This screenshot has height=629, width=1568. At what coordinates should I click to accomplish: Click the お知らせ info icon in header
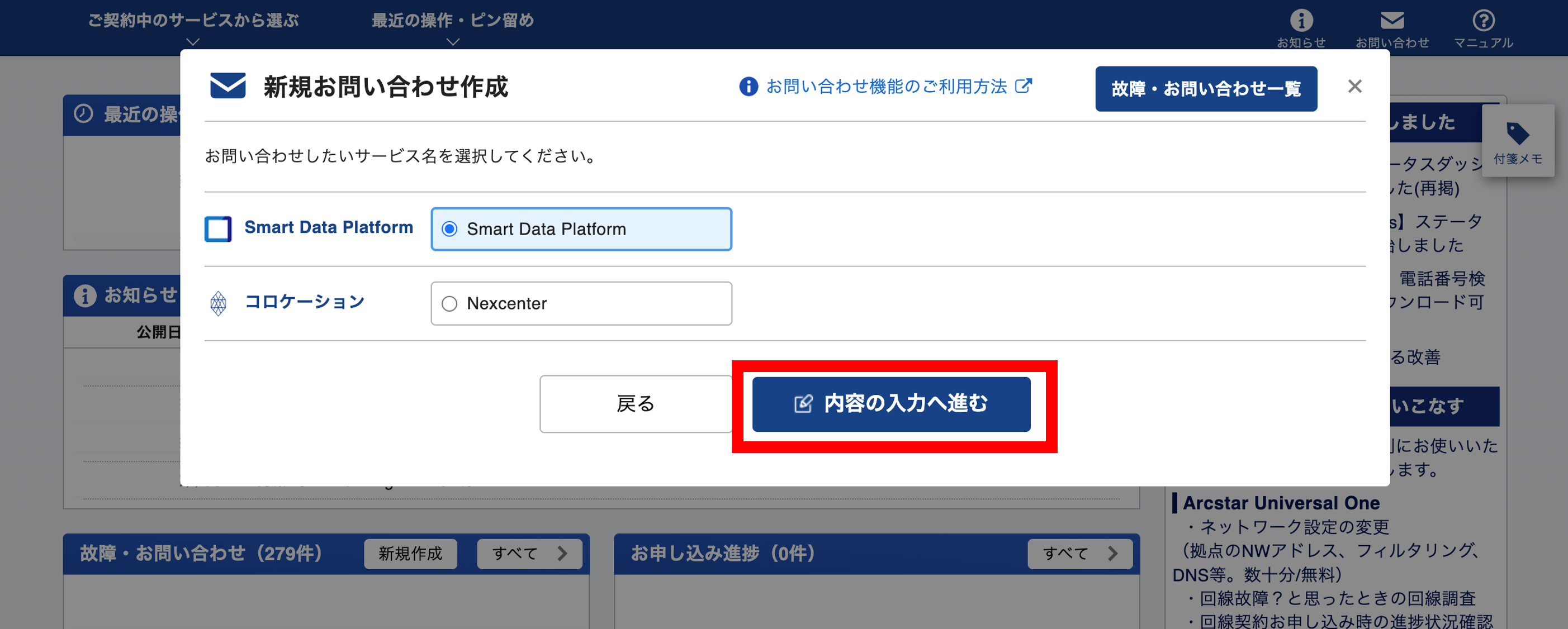(x=1301, y=21)
